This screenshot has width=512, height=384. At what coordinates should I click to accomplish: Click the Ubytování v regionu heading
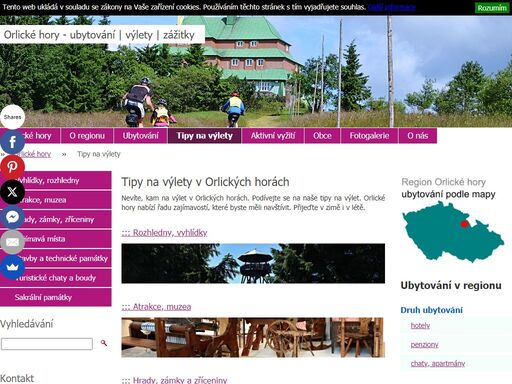point(451,285)
